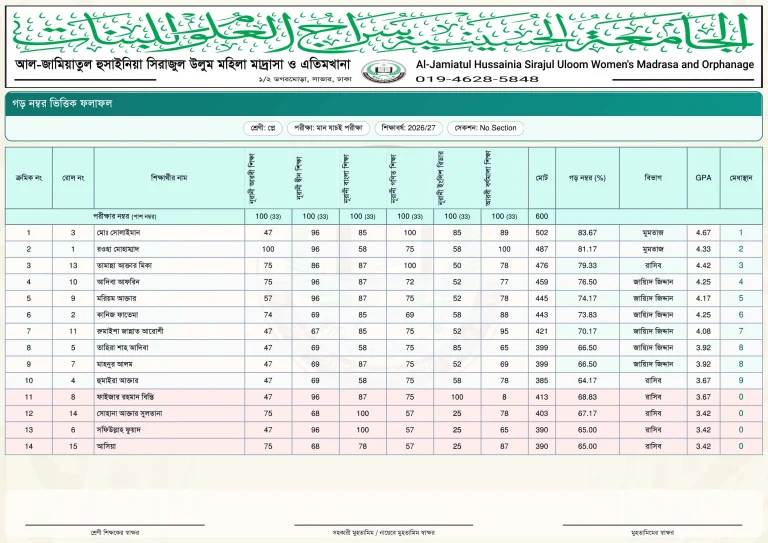Viewport: 768px width, 543px height.
Task: Click the GPA '4.33' cell
Action: coord(703,249)
